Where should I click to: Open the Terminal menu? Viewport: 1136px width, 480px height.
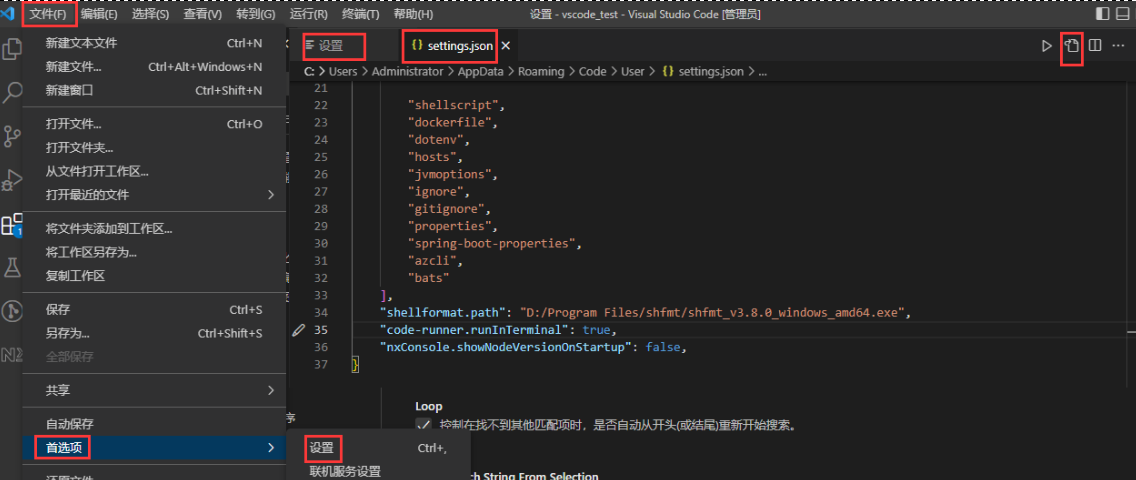pos(361,14)
